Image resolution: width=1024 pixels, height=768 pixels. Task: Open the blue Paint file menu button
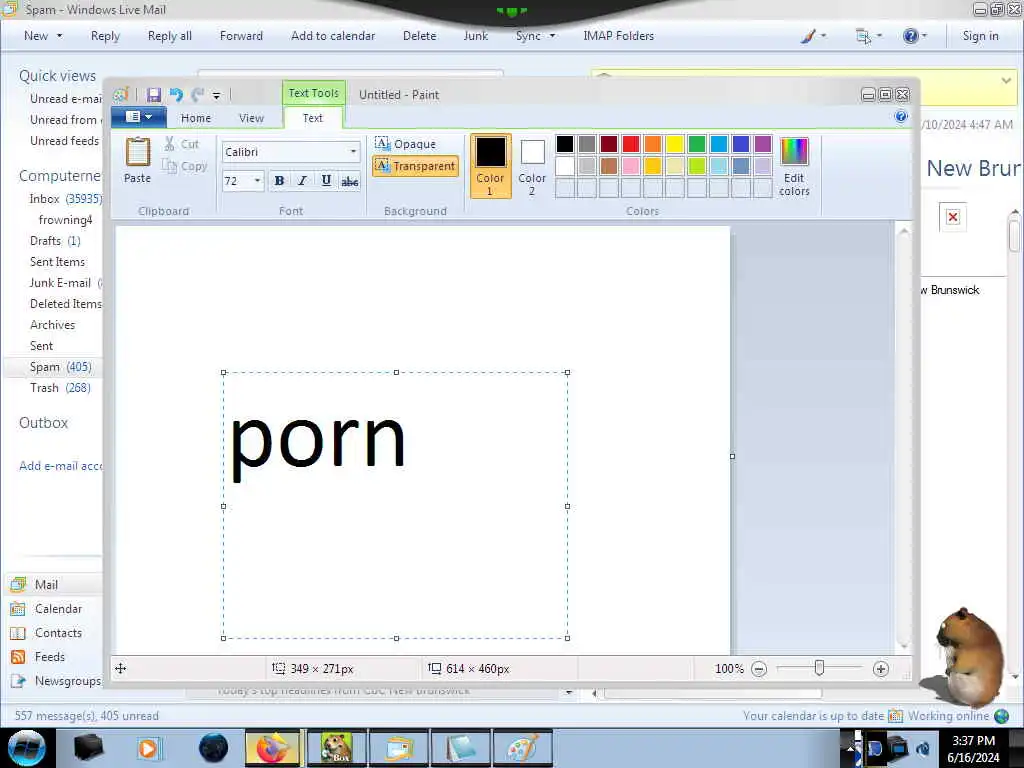click(x=138, y=117)
